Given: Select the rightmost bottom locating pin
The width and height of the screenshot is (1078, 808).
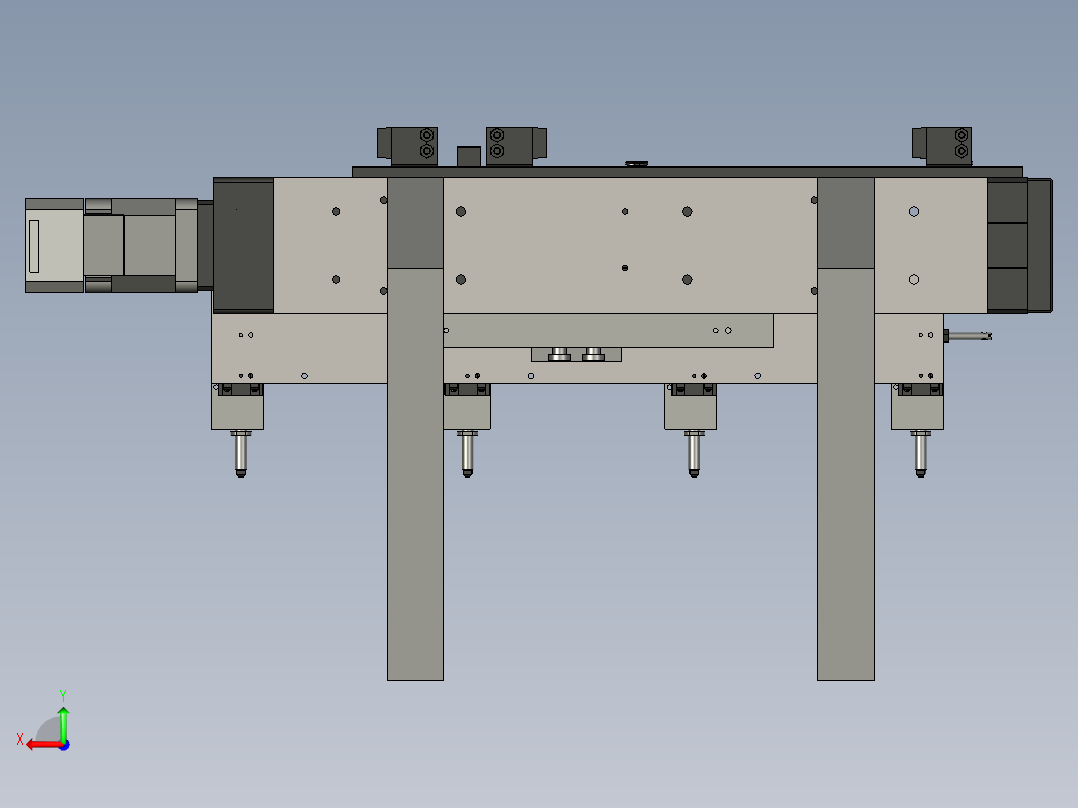Looking at the screenshot, I should point(921,453).
